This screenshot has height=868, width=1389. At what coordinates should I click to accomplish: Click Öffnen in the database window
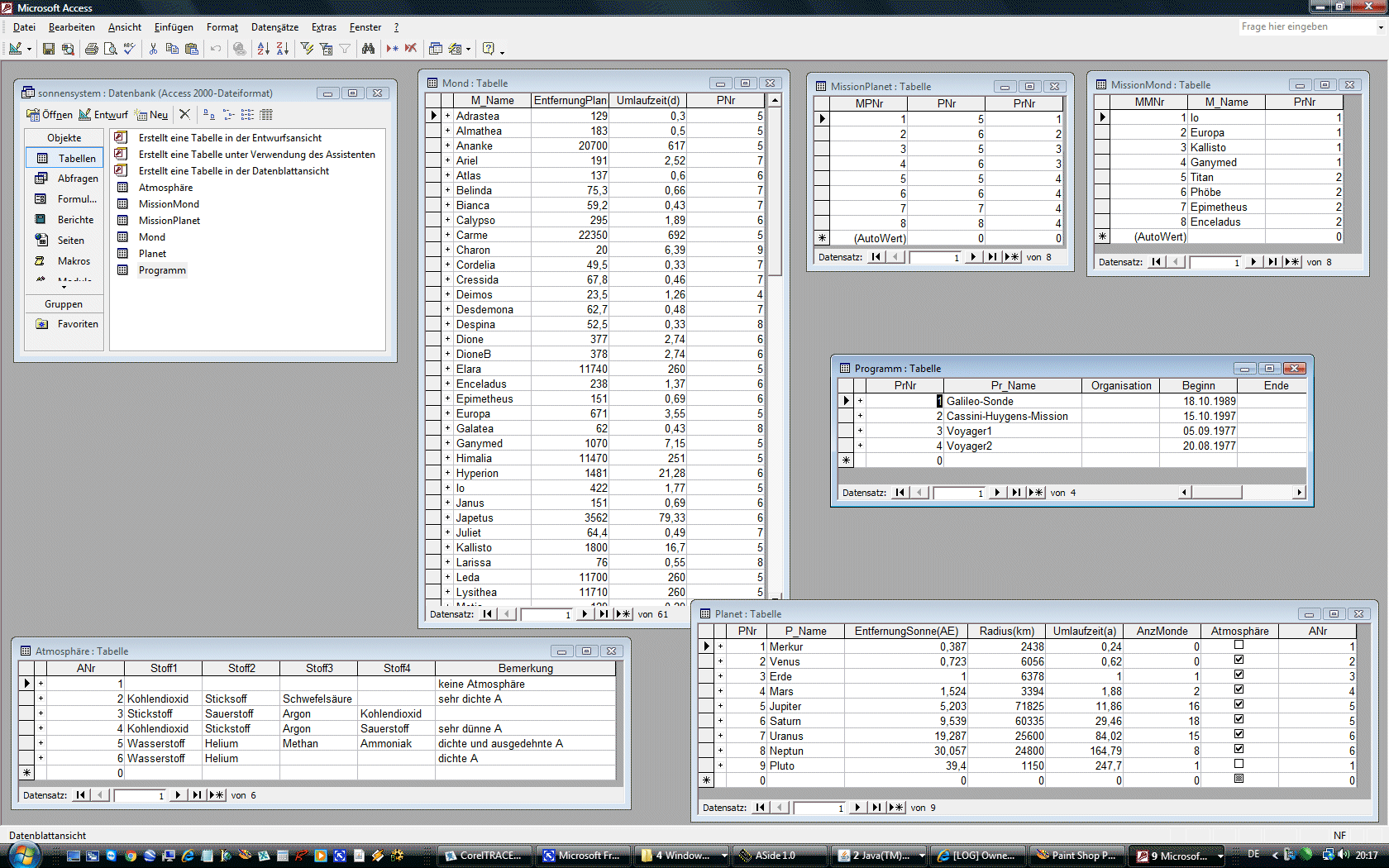[x=50, y=115]
